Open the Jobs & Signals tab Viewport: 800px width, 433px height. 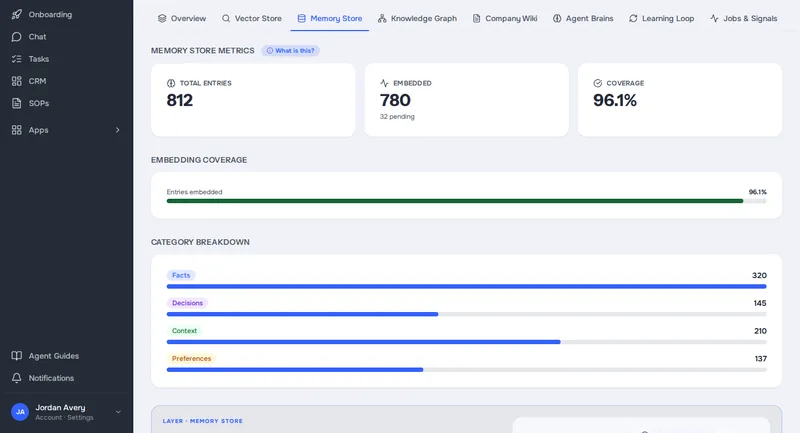click(744, 18)
